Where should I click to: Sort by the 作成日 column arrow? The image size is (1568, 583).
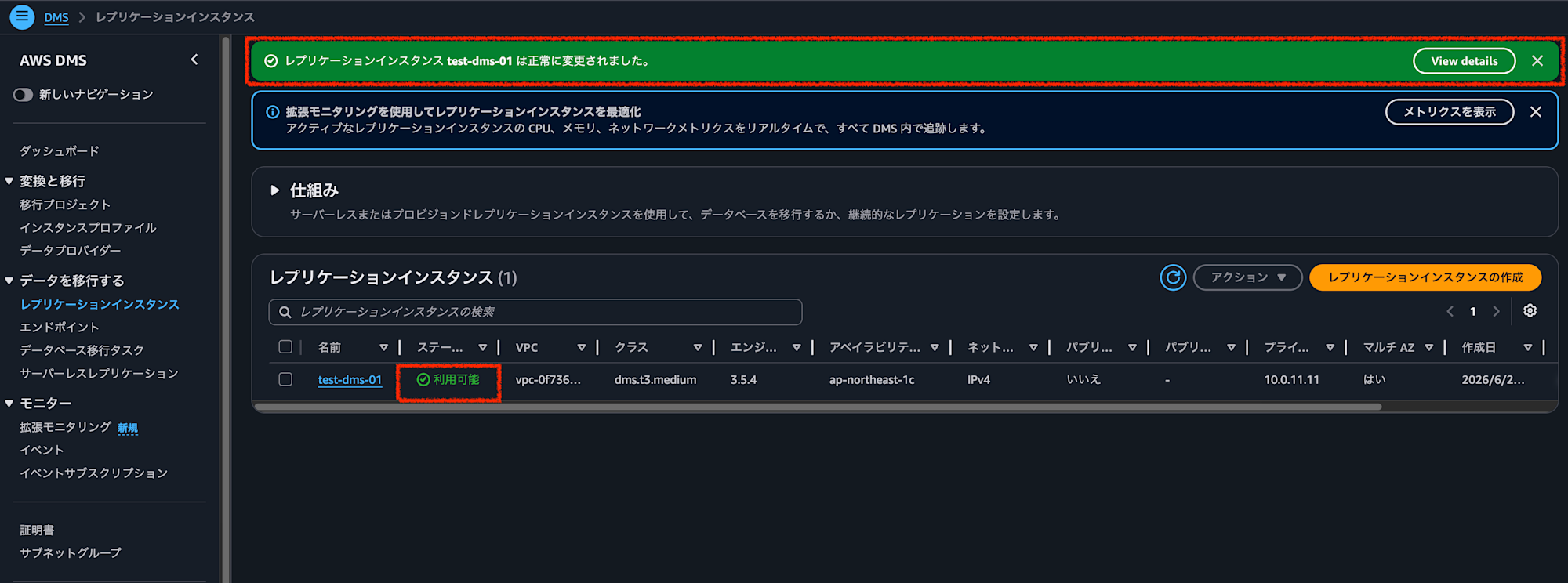click(1527, 347)
